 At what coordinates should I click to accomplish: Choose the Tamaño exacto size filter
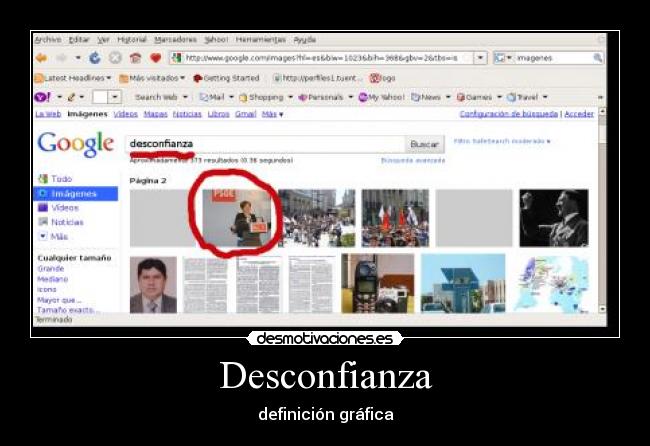pos(68,310)
